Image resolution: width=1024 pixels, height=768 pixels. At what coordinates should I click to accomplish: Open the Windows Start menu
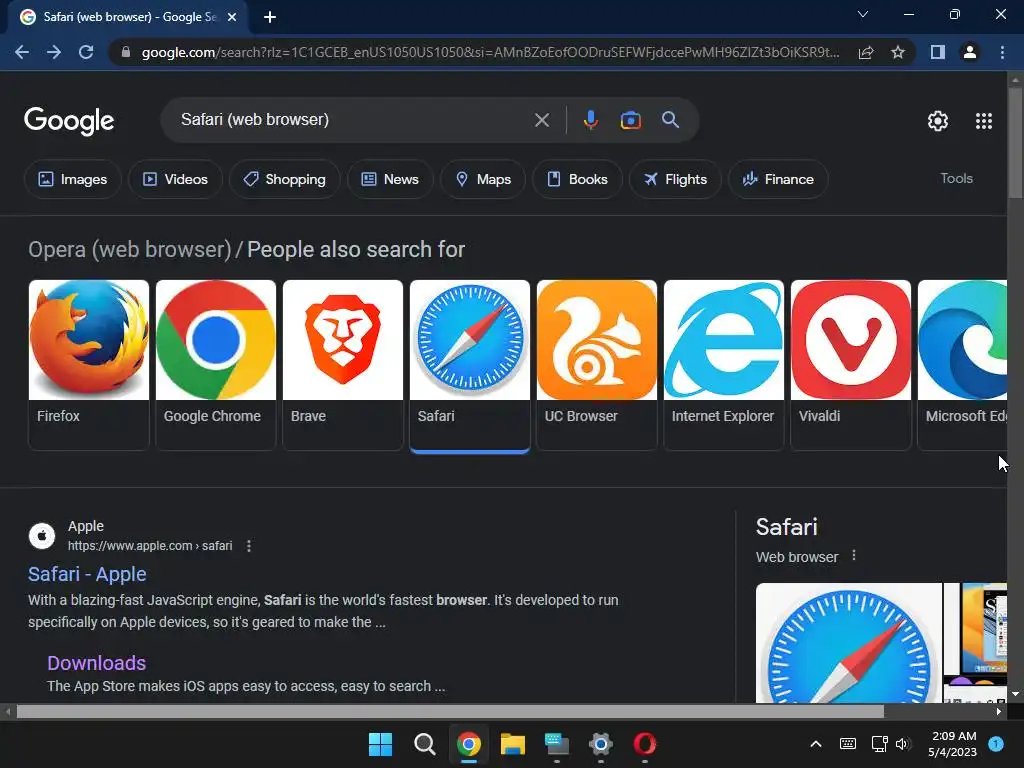(x=380, y=744)
